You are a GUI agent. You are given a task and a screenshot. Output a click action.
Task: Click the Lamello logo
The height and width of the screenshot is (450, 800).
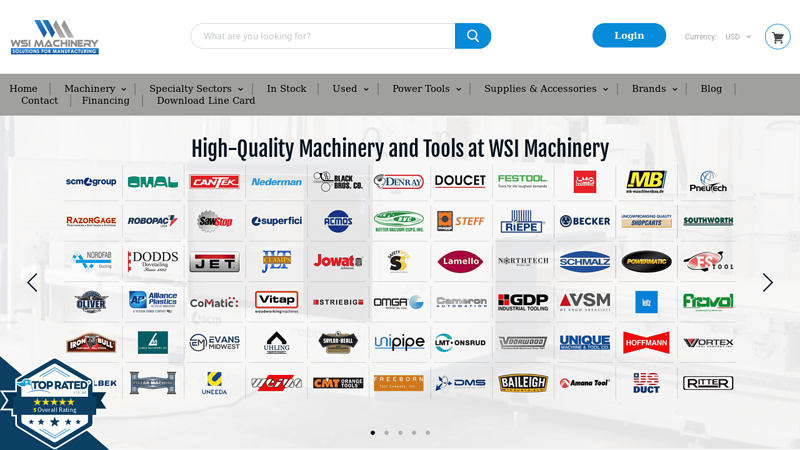coord(460,261)
